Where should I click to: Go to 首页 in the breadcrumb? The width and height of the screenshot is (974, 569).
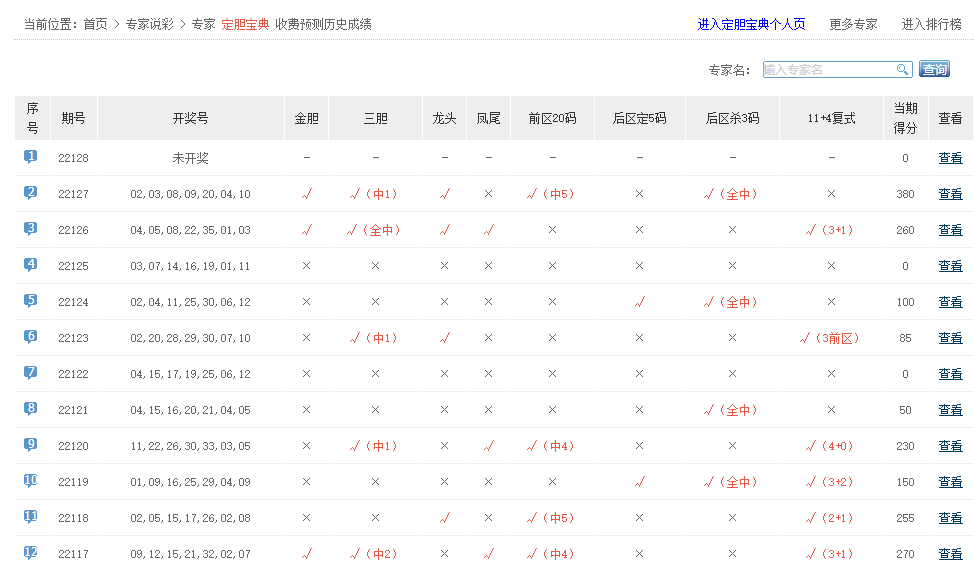95,24
